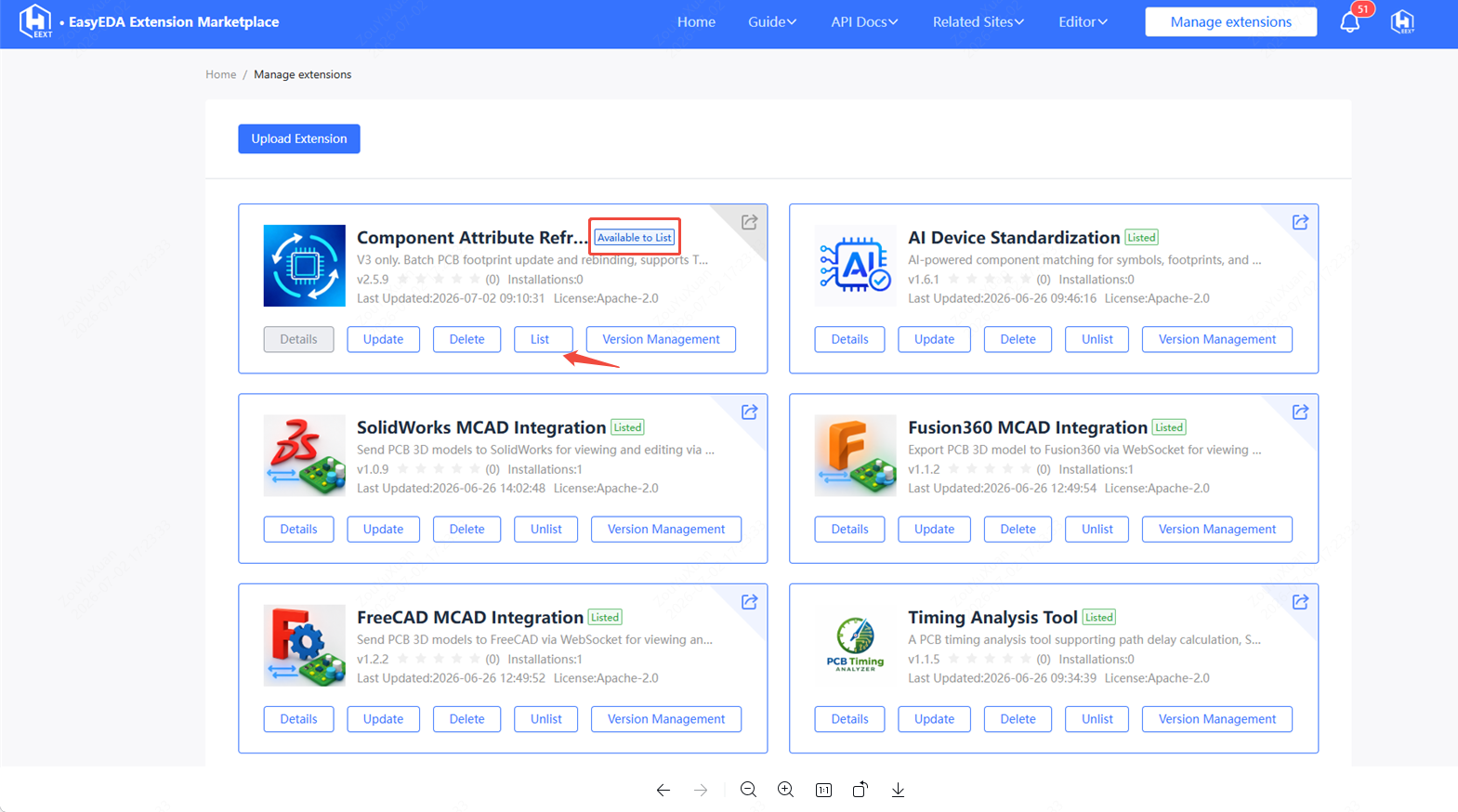Go to Home in the top navigation
The image size is (1458, 812).
696,21
